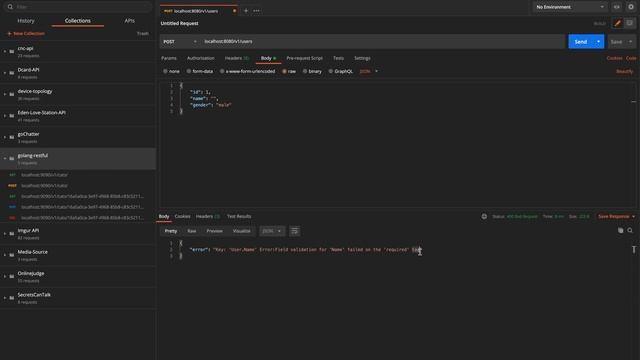Open the Save Response dropdown
The height and width of the screenshot is (360, 640).
(x=616, y=216)
